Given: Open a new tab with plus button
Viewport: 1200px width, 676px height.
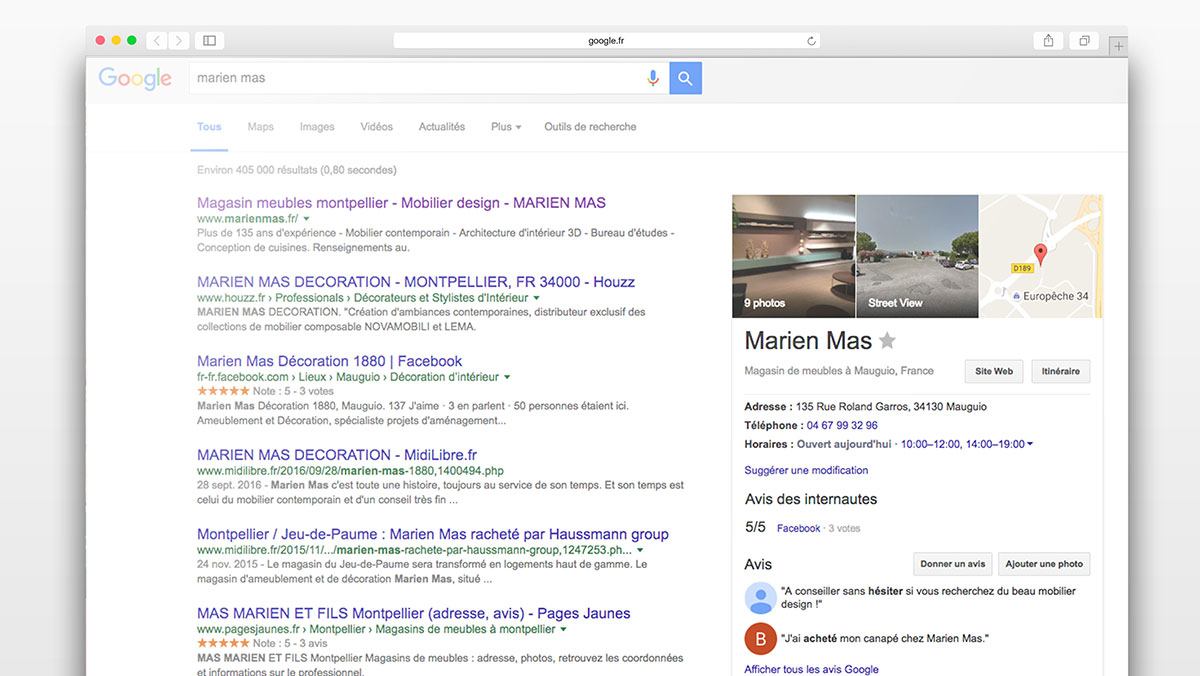Looking at the screenshot, I should point(1118,46).
